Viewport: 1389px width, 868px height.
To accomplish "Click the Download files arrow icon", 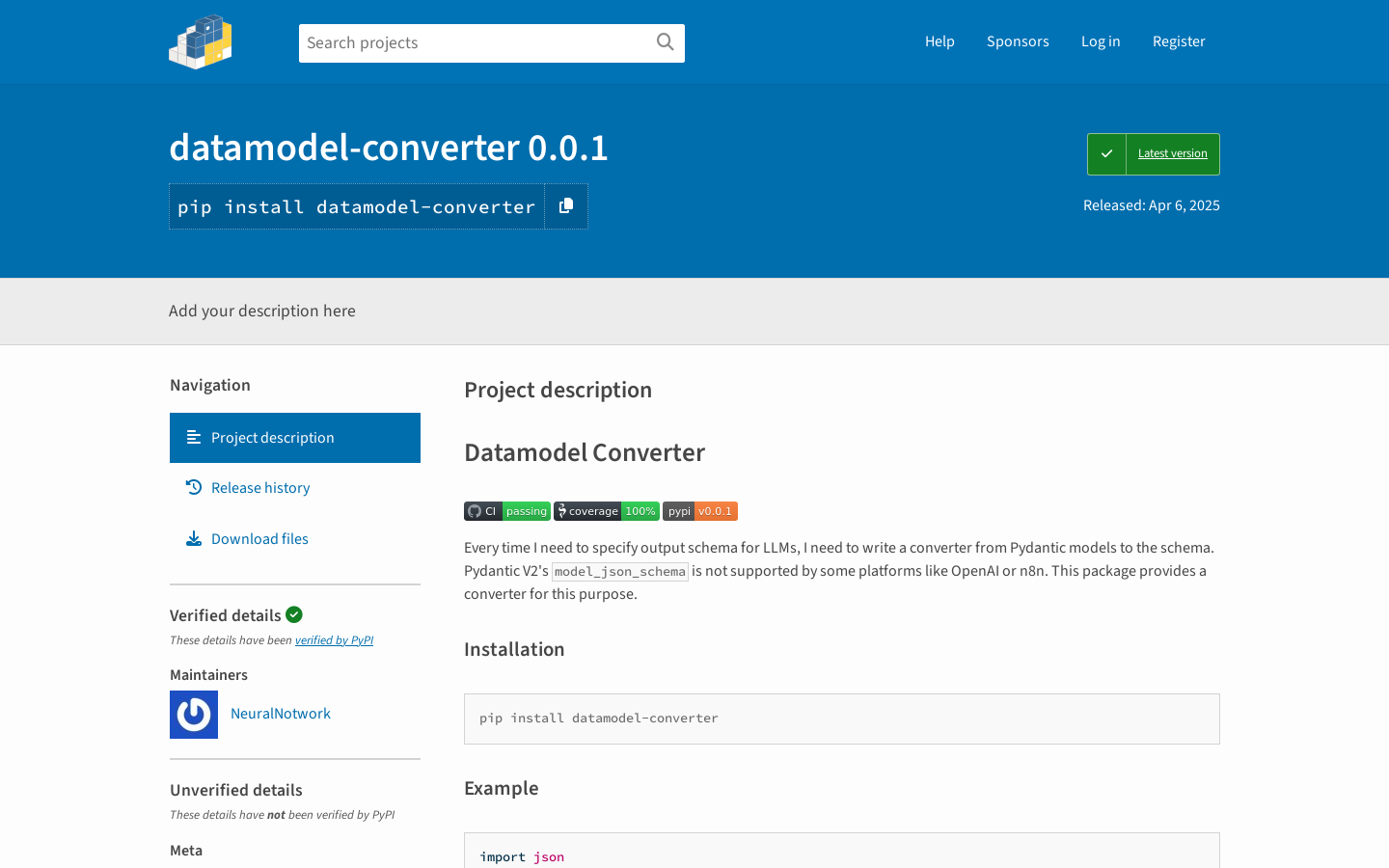I will point(194,539).
